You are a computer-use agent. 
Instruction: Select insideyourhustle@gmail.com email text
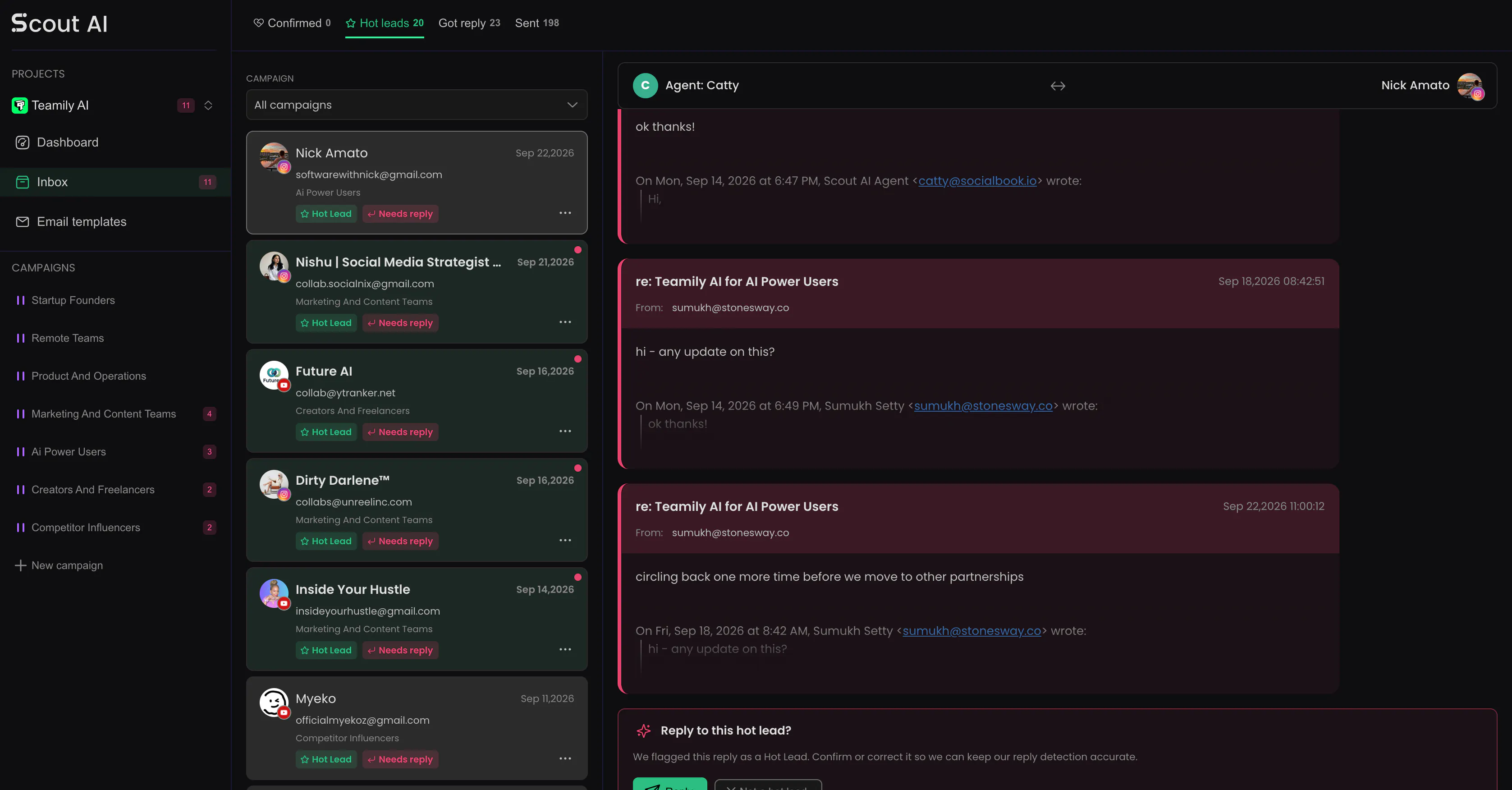click(367, 611)
